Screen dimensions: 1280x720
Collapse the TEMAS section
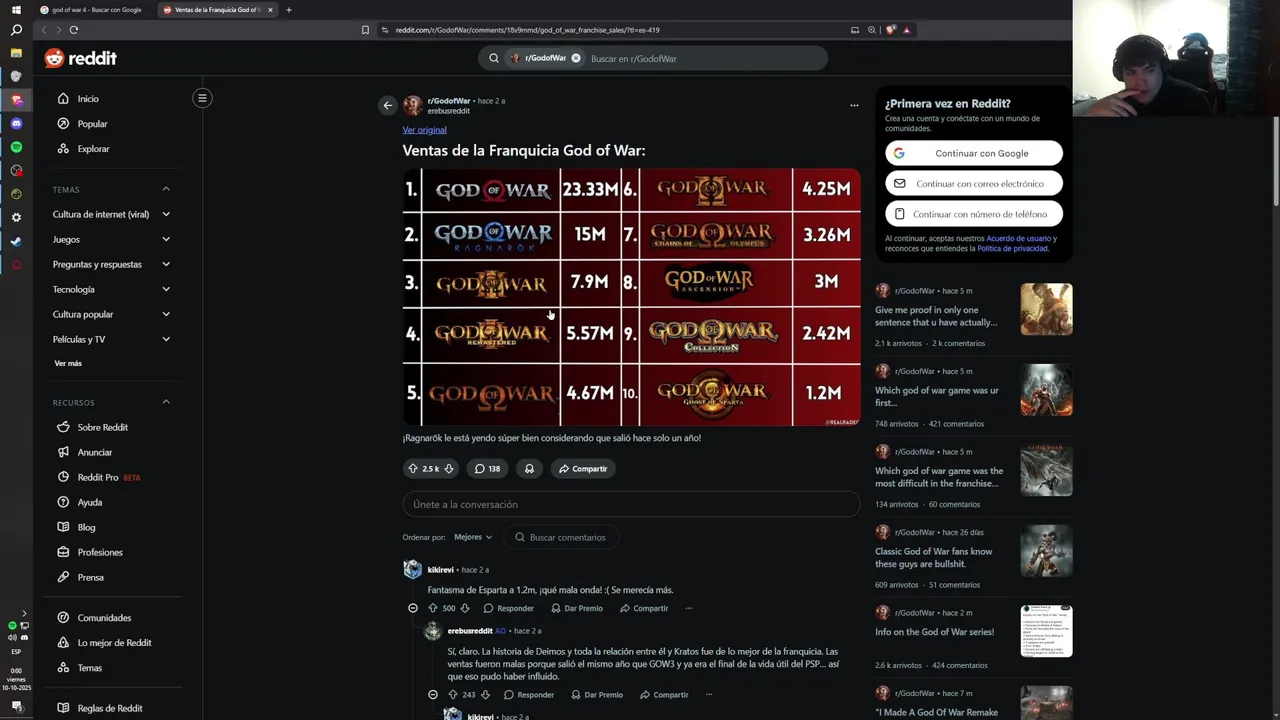coord(166,189)
